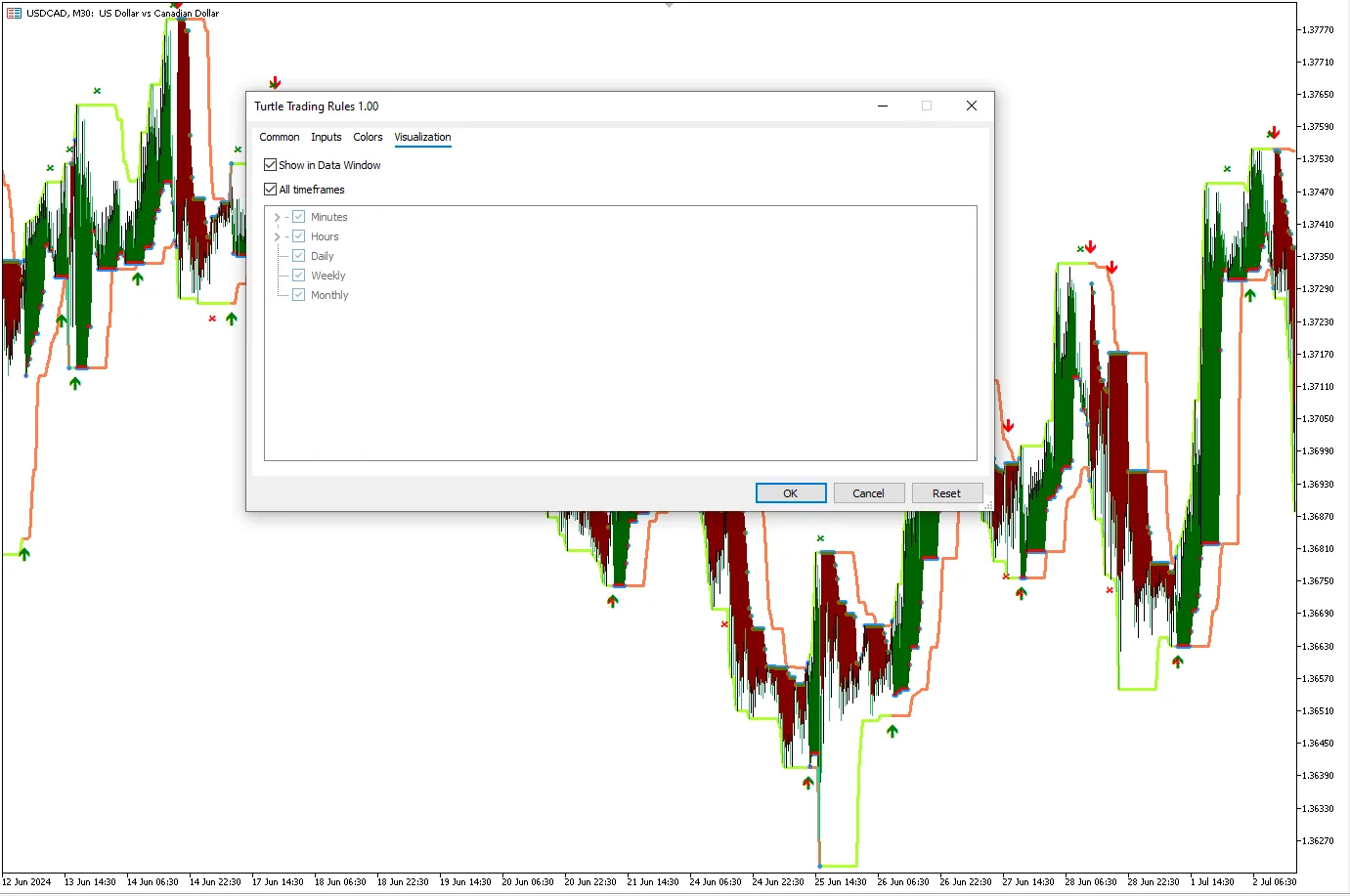
Task: Confirm settings with the OK button
Action: 791,493
